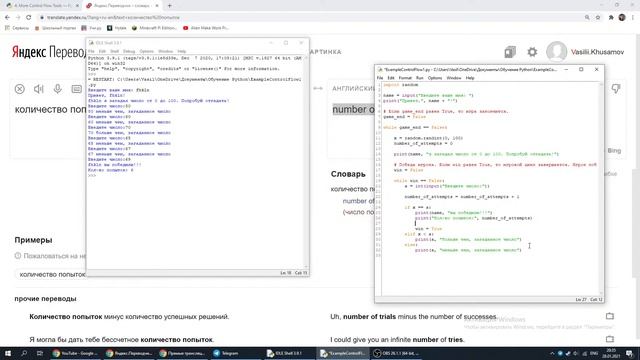Open Run menu in the editor window

pos(420,78)
